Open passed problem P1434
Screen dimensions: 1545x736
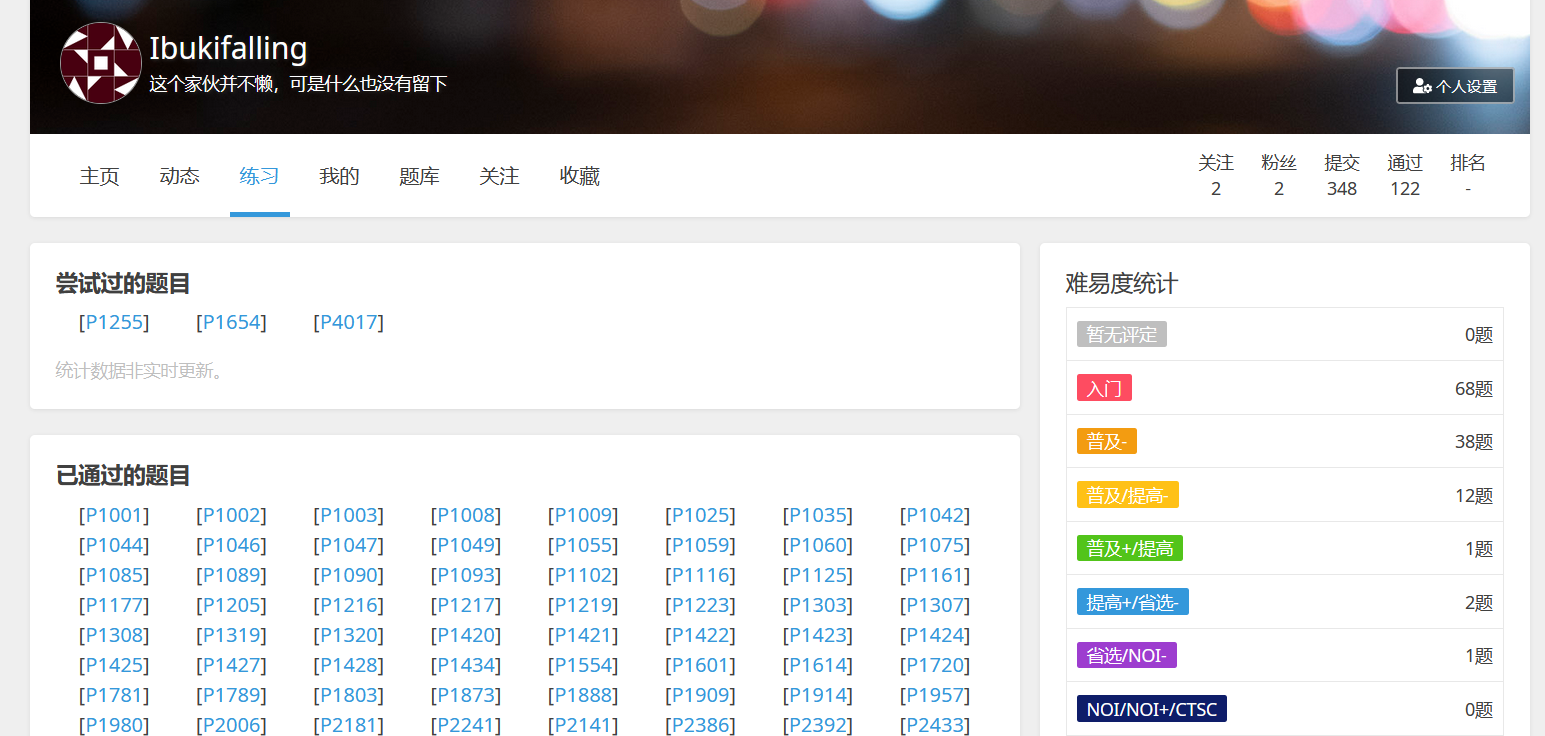(466, 665)
